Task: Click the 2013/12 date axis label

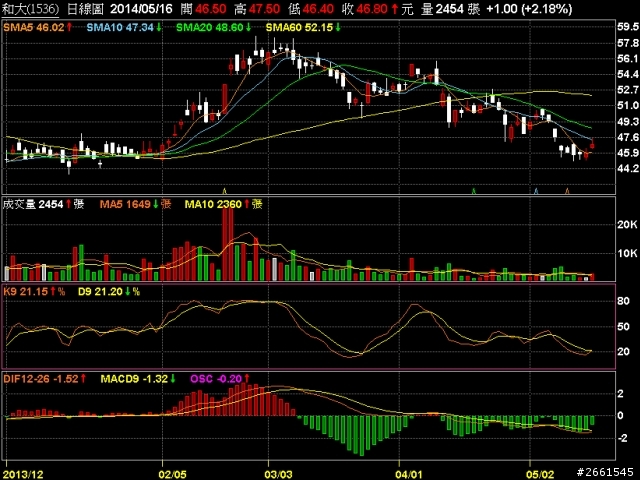Action: [x=24, y=474]
